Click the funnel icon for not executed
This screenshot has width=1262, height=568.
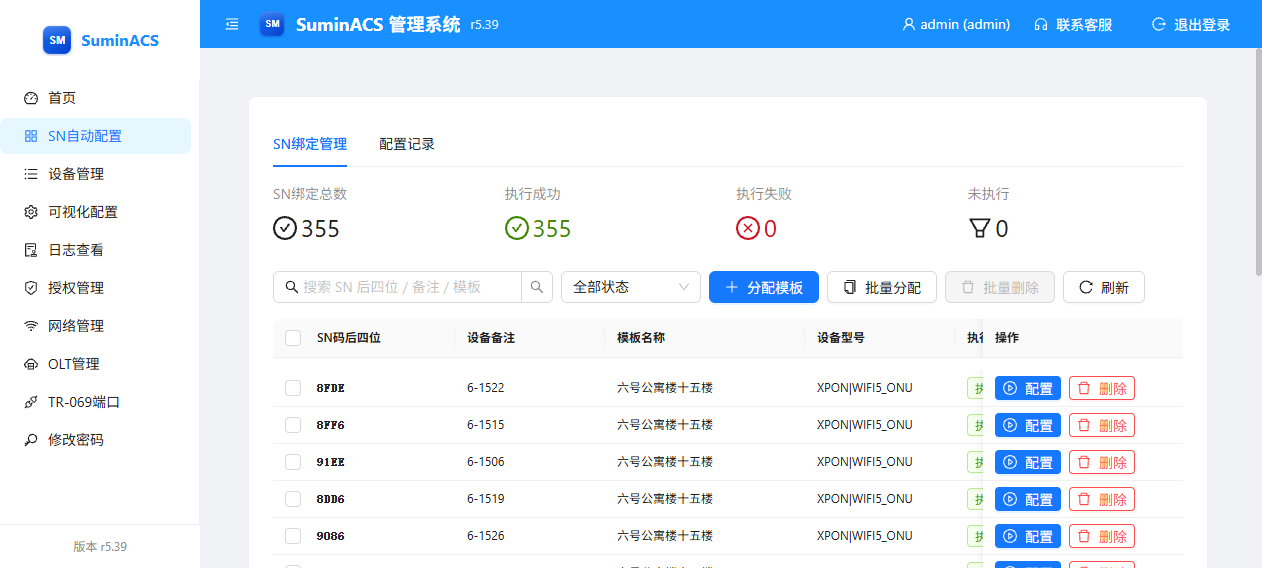point(979,229)
